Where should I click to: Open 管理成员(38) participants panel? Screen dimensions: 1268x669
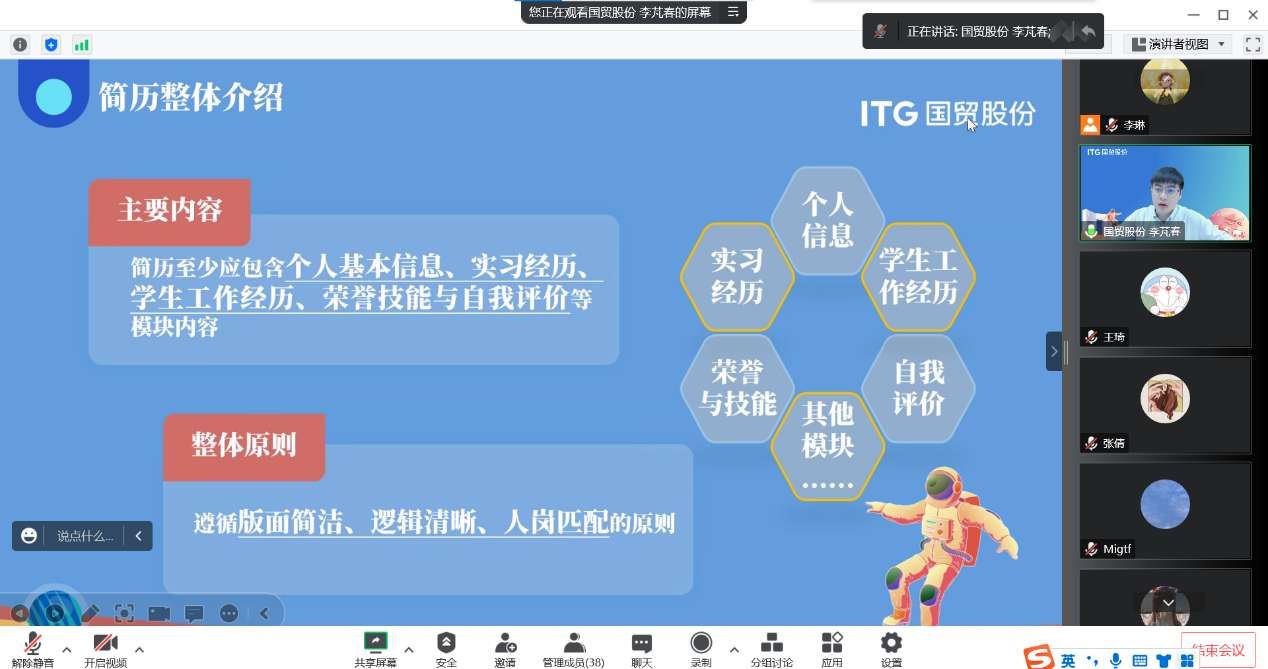coord(573,650)
